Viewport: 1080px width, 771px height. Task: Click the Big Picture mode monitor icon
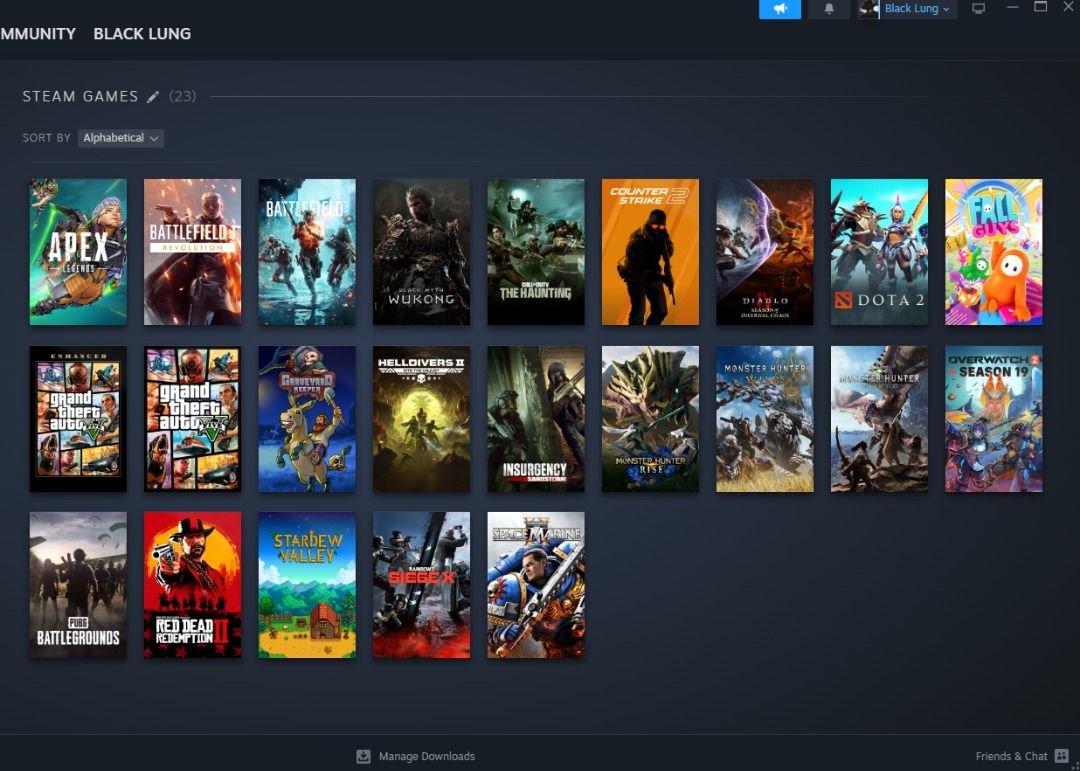(x=978, y=9)
